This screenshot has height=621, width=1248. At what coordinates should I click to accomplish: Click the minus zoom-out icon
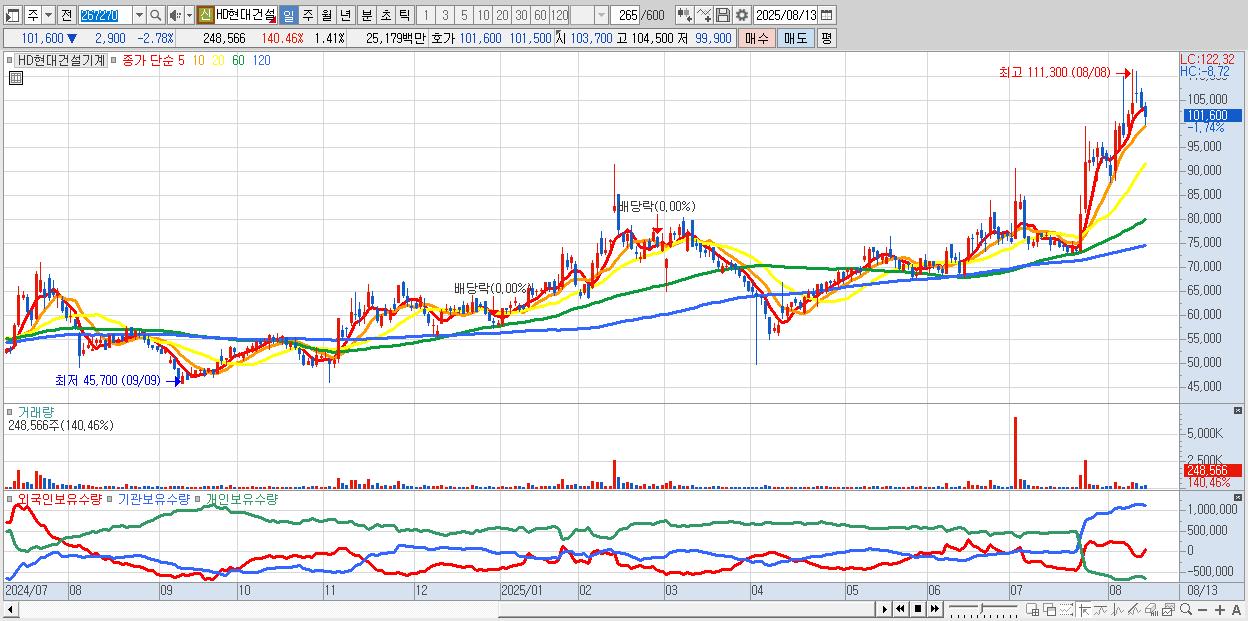[x=1202, y=610]
